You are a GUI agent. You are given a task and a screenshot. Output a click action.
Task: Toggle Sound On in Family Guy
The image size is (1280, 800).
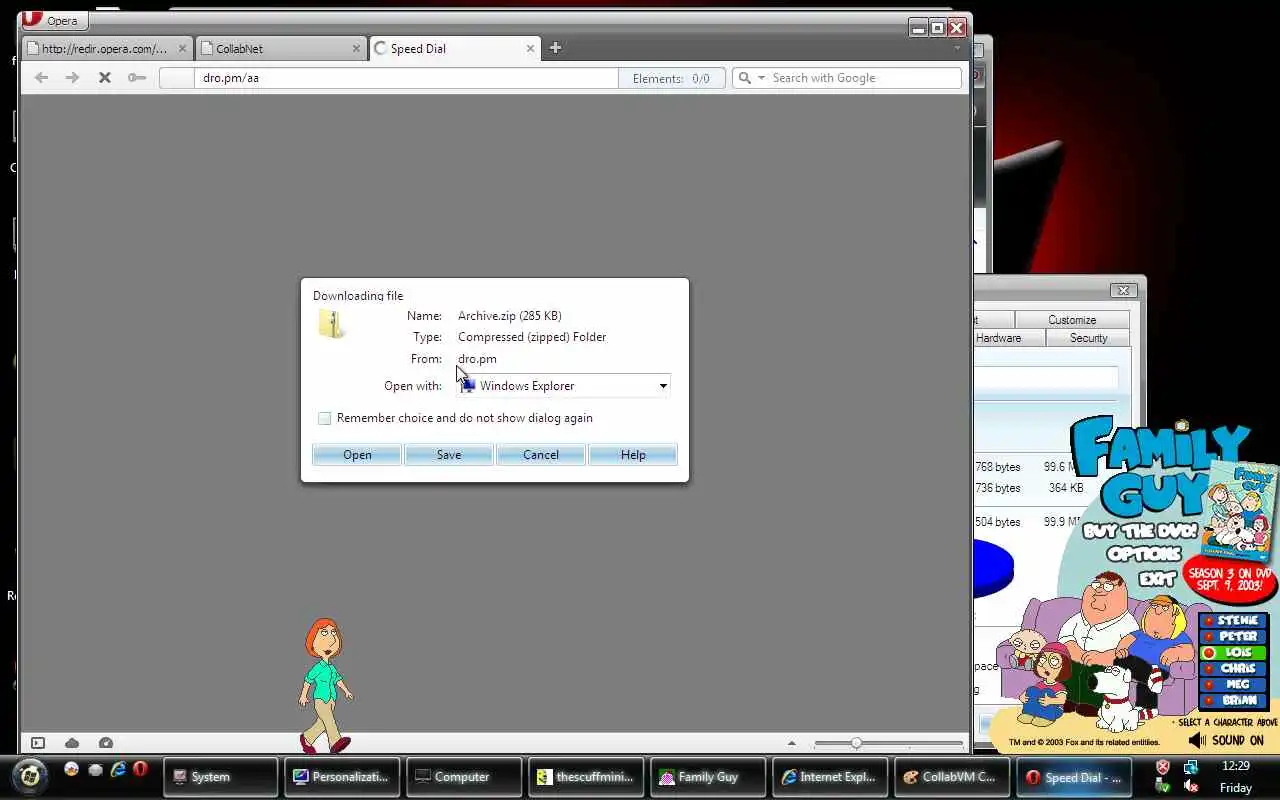(x=1226, y=741)
